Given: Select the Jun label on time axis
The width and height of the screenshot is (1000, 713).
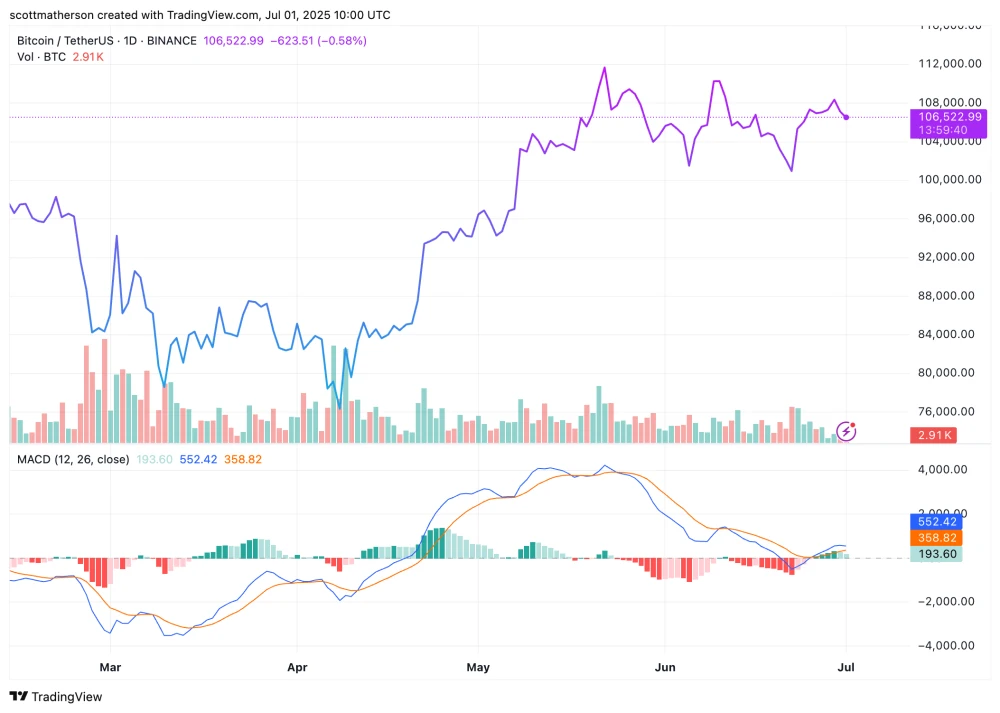Looking at the screenshot, I should 665,667.
